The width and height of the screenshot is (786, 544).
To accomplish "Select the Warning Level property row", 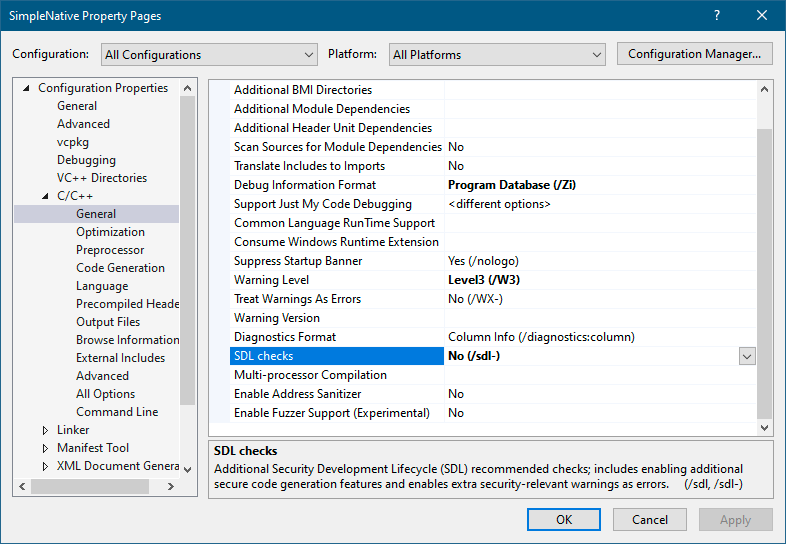I will point(271,280).
